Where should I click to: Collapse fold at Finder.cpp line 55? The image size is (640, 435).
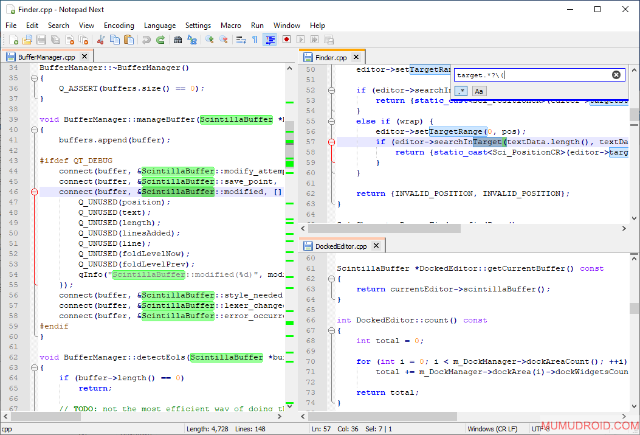click(x=331, y=122)
